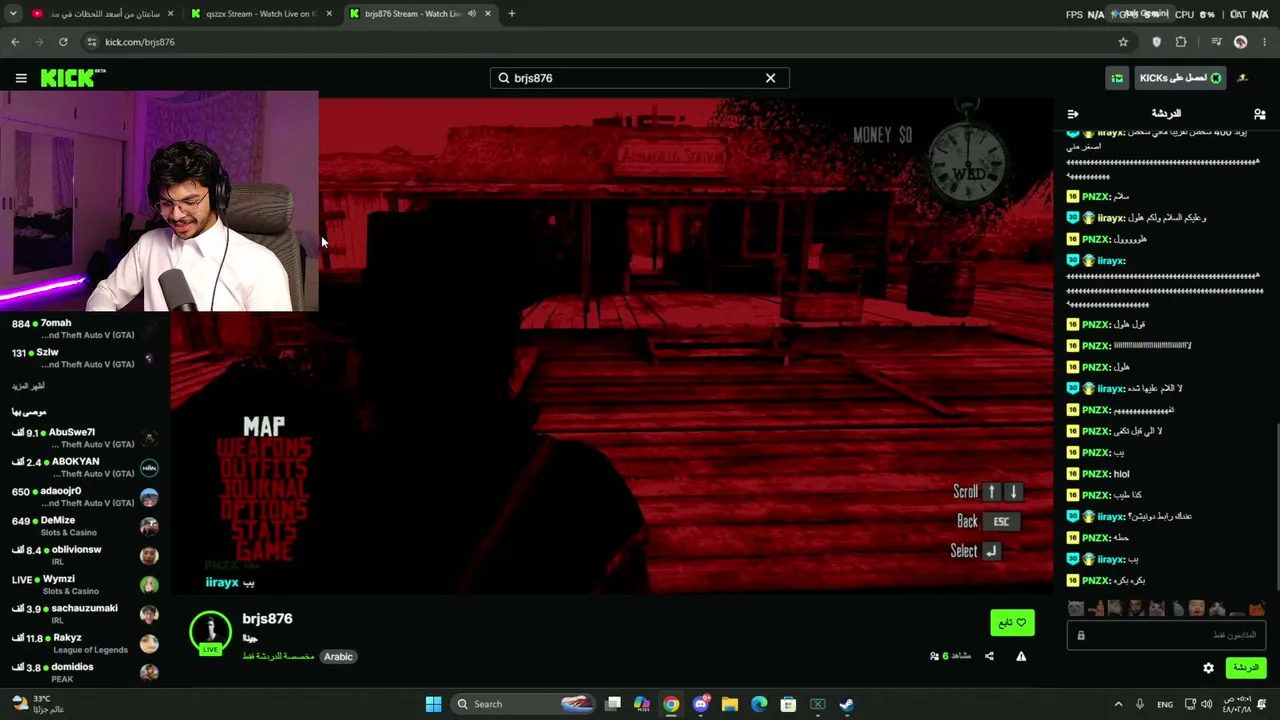Image resolution: width=1280 pixels, height=720 pixels.
Task: Open Microsoft Store from the taskbar
Action: click(x=788, y=704)
